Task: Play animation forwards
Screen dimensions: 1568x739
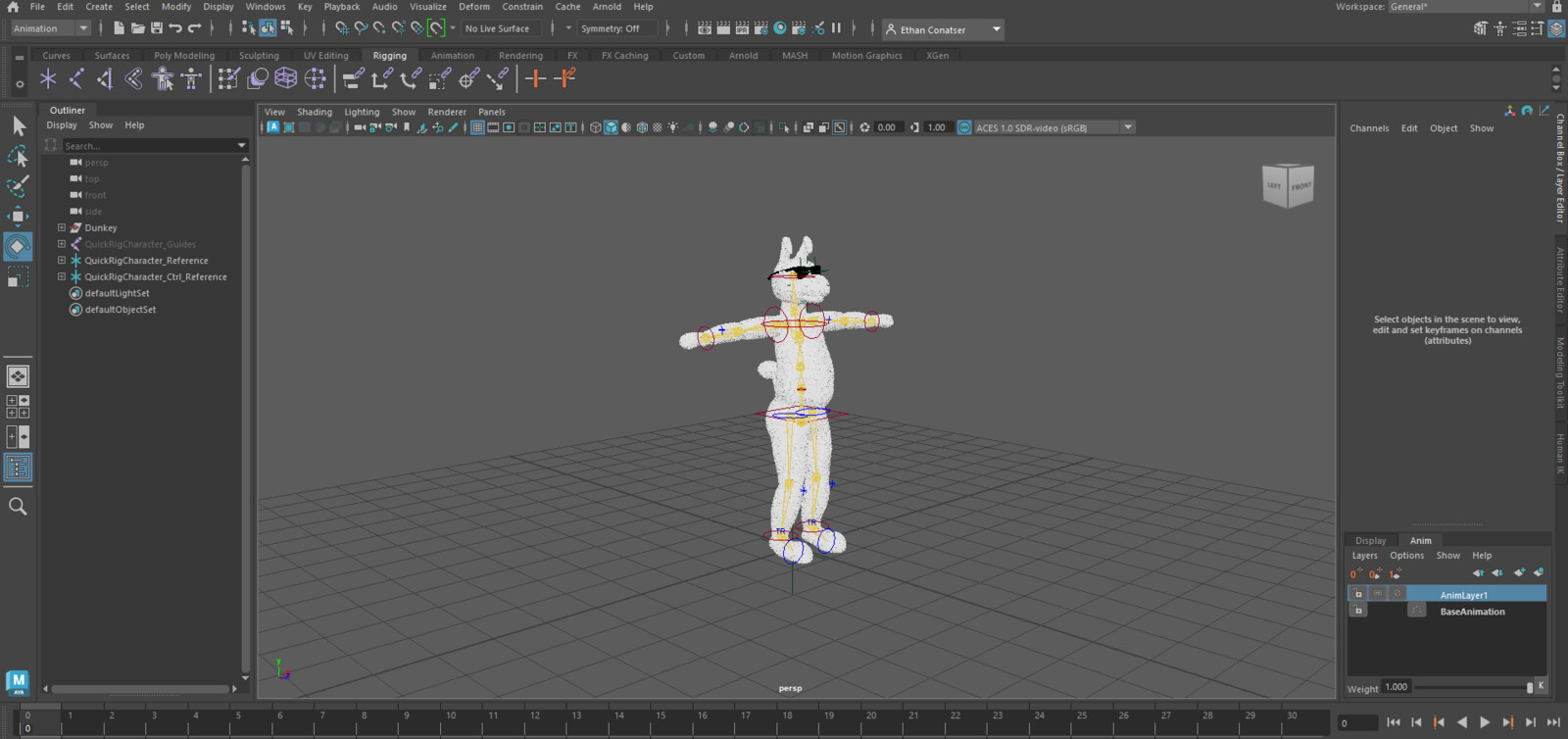Action: pos(1485,722)
